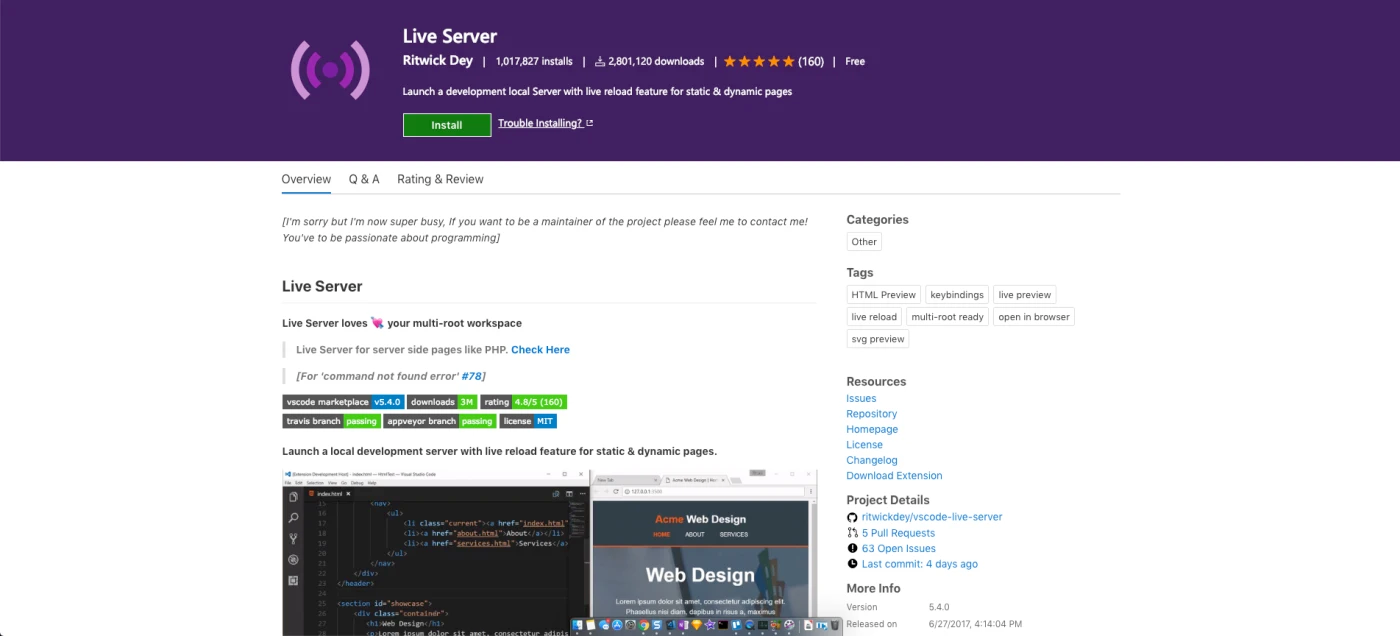Viewport: 1400px width, 636px height.
Task: Open the License resource link
Action: tap(865, 445)
